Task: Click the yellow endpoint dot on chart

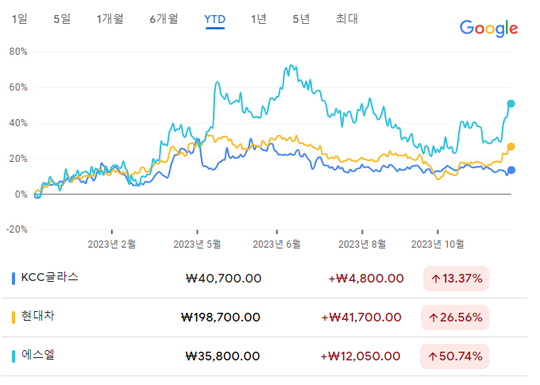Action: [511, 147]
